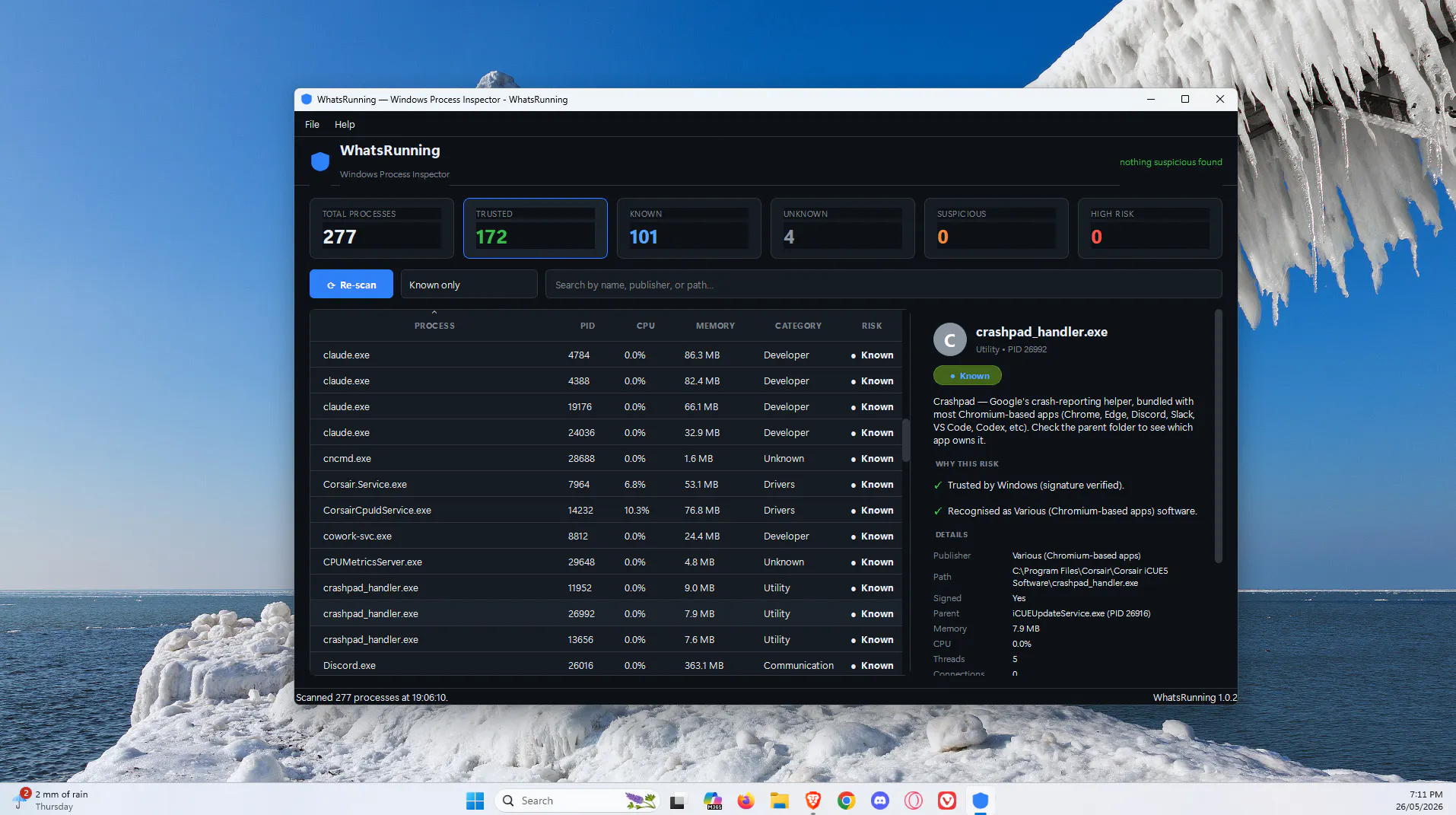Screen dimensions: 1456x815
Task: Select claude.exe row with PID 4388
Action: point(606,380)
